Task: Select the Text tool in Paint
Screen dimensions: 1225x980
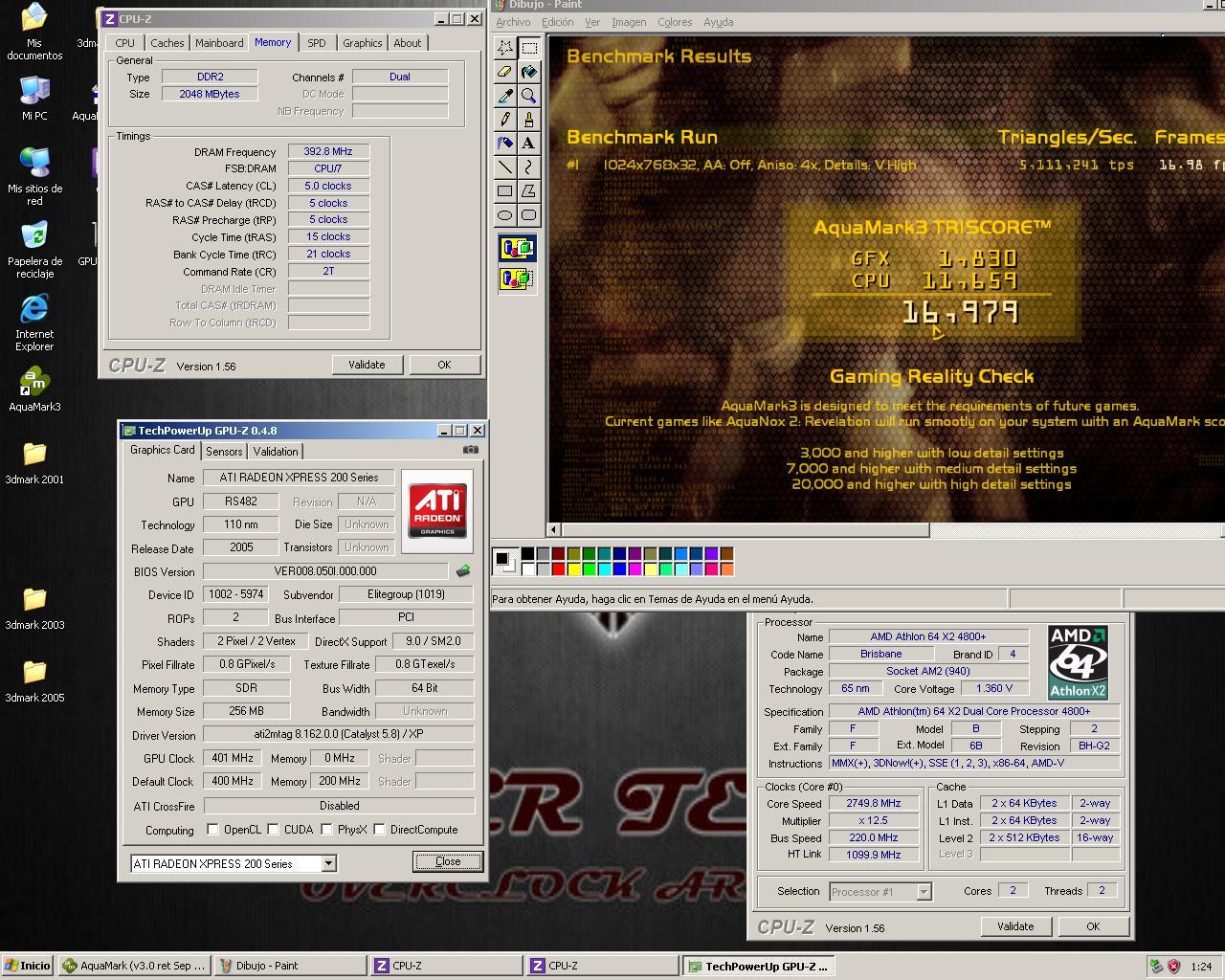Action: point(529,144)
